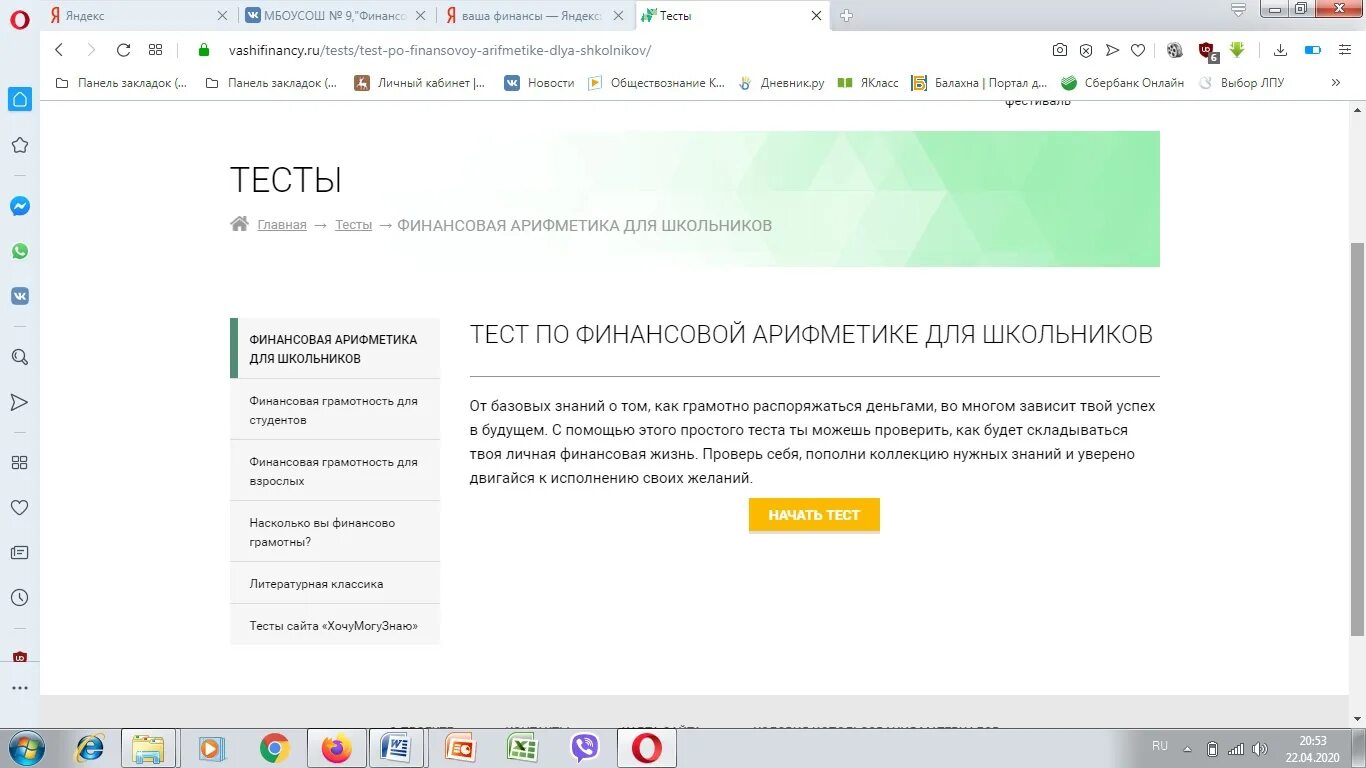Select Финансовая арифметика для школьников menu item

(335, 348)
